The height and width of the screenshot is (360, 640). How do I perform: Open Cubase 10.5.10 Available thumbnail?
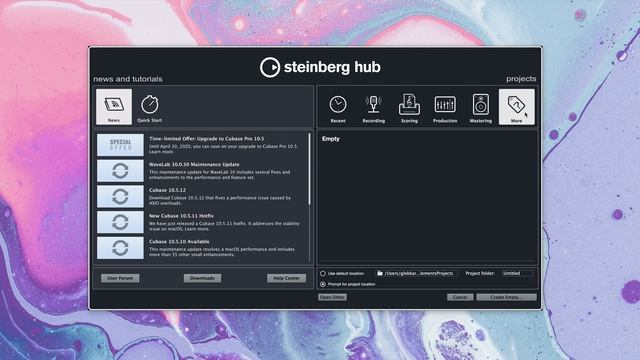tap(120, 248)
